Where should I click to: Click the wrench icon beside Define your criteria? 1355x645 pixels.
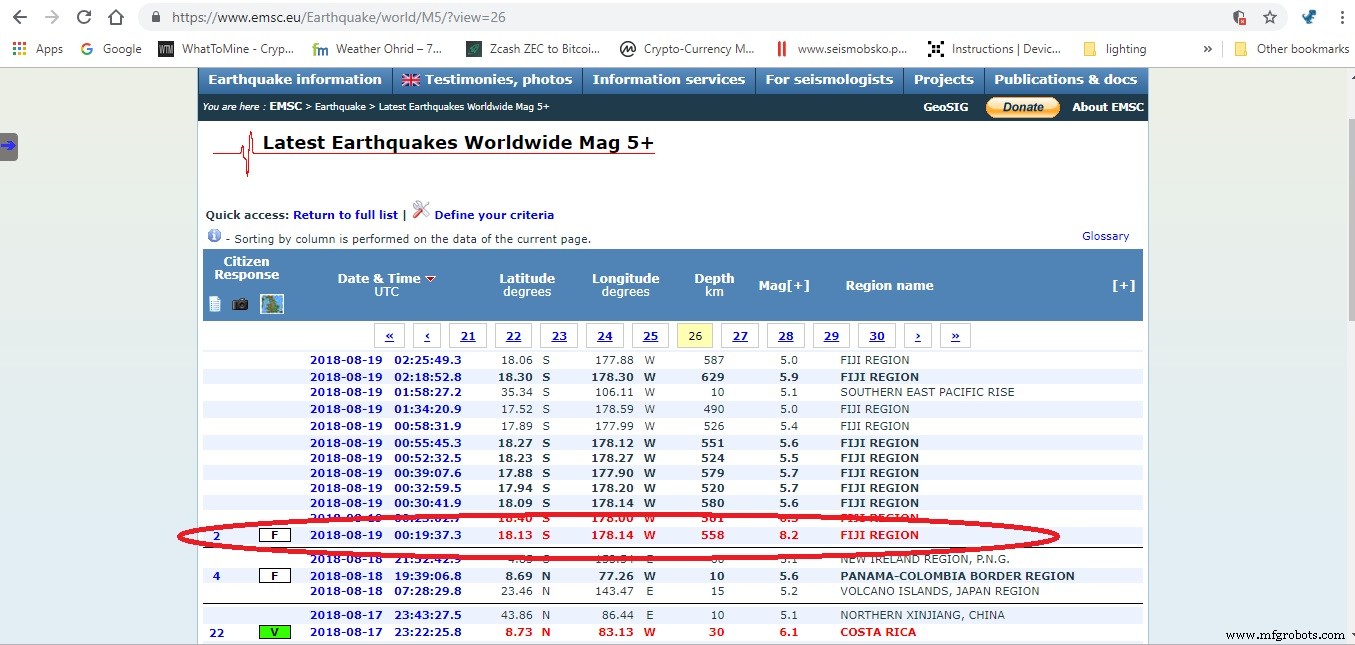tap(421, 210)
